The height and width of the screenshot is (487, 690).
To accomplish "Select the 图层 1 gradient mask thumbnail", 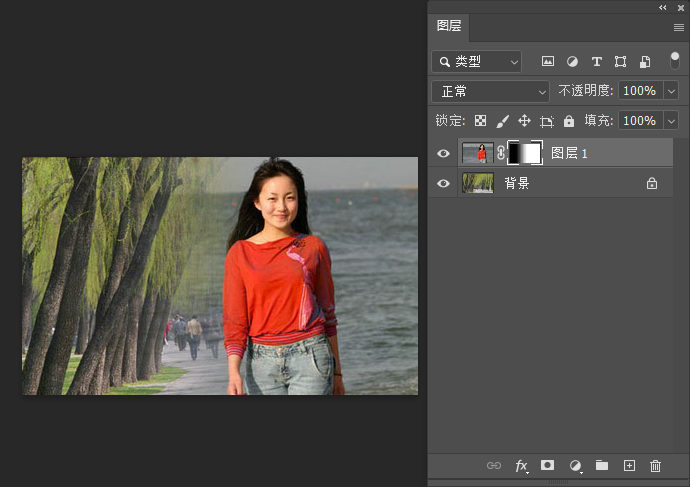I will click(525, 153).
